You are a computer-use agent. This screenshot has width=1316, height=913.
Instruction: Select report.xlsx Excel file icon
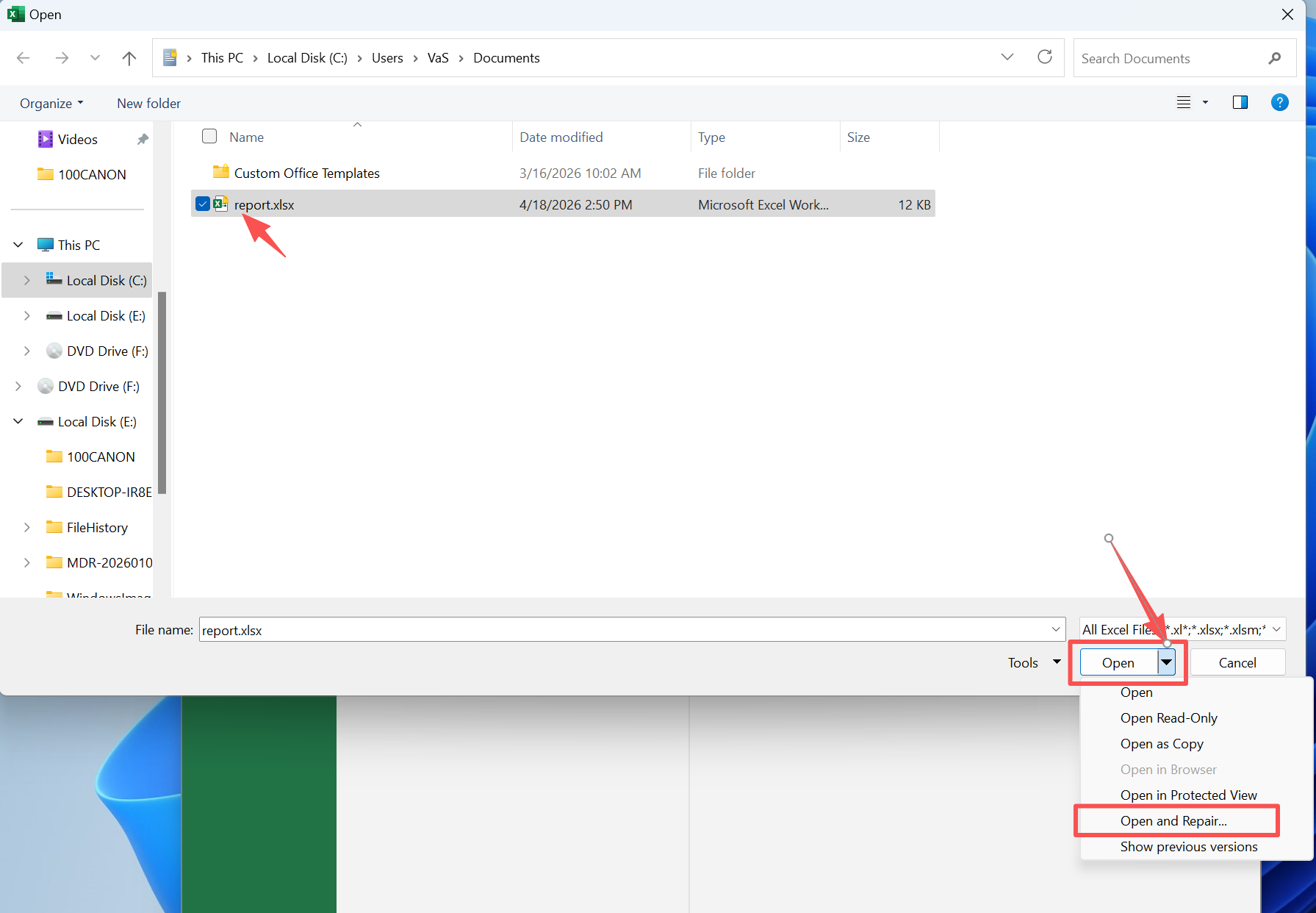click(221, 204)
